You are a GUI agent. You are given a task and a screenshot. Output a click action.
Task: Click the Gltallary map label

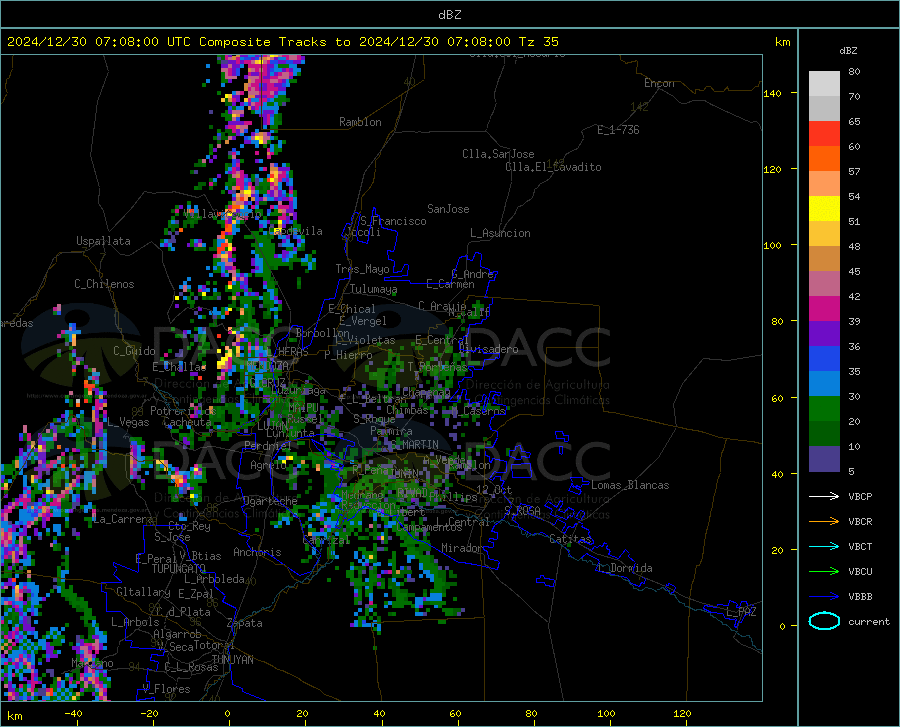pos(143,592)
